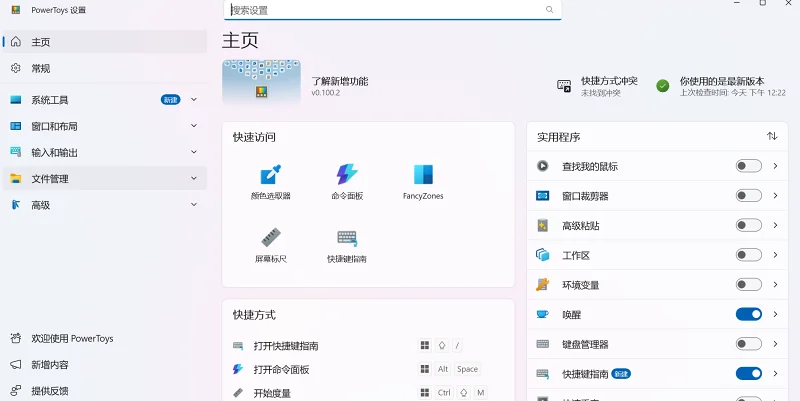Click the Space key badge
Screen dimensions: 800x401
[467, 369]
